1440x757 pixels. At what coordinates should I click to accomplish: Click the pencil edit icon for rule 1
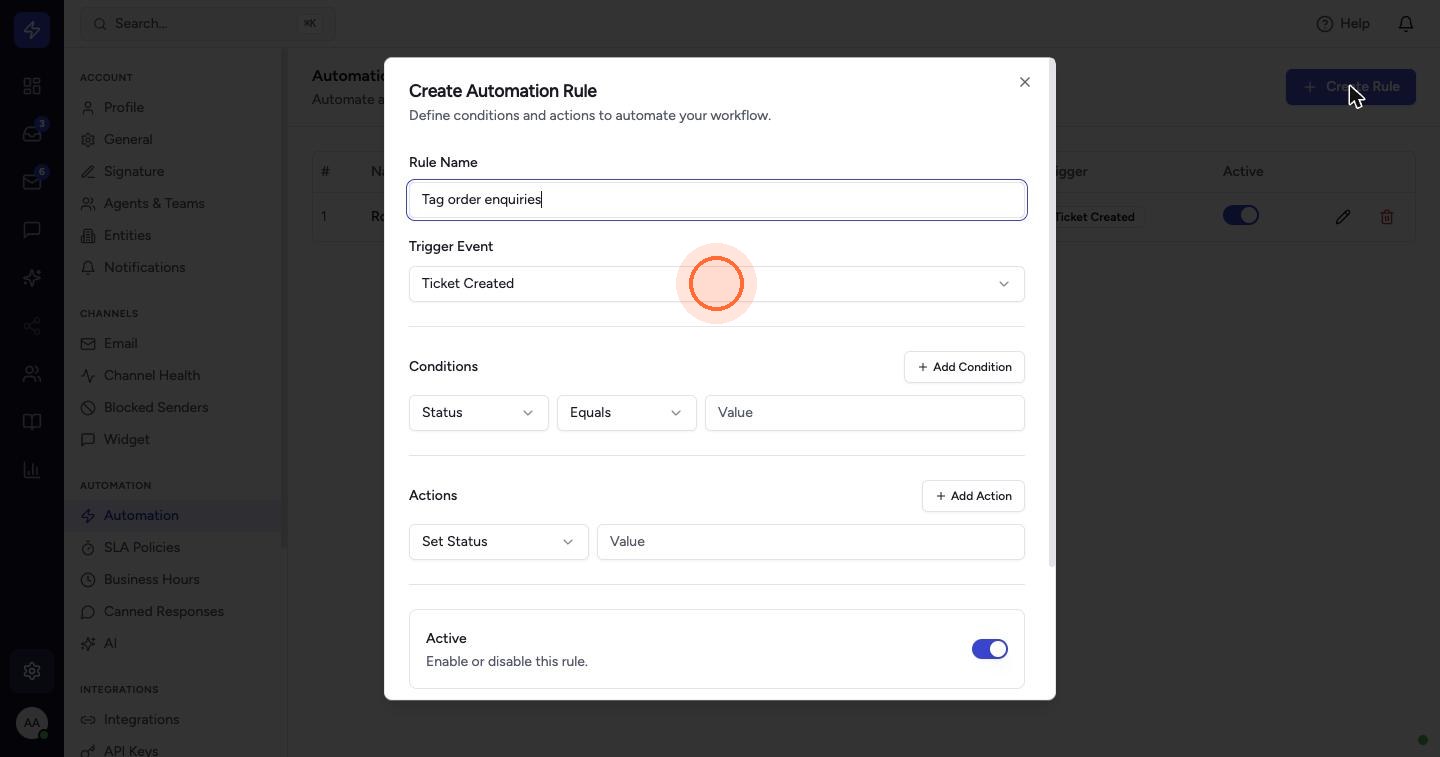coord(1343,216)
